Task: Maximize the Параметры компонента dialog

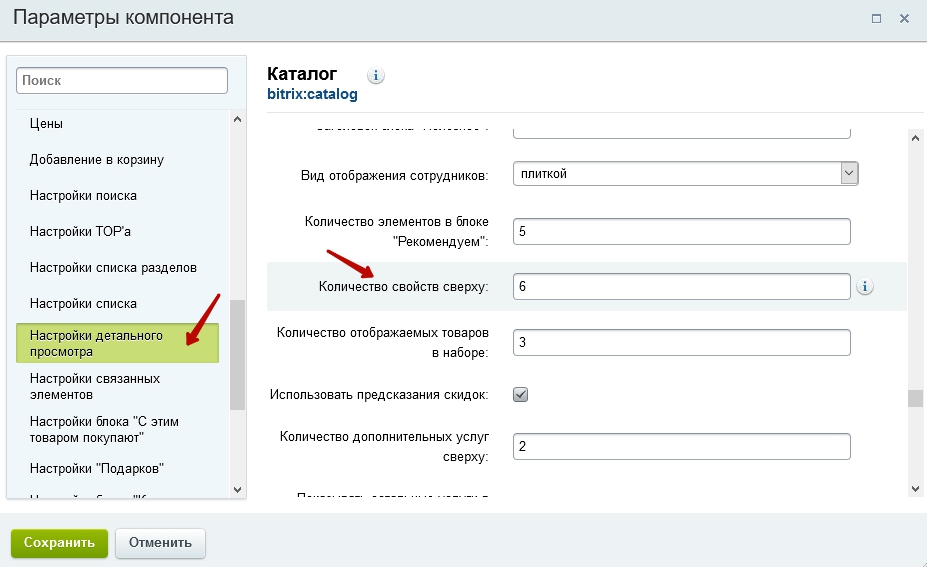Action: (876, 19)
